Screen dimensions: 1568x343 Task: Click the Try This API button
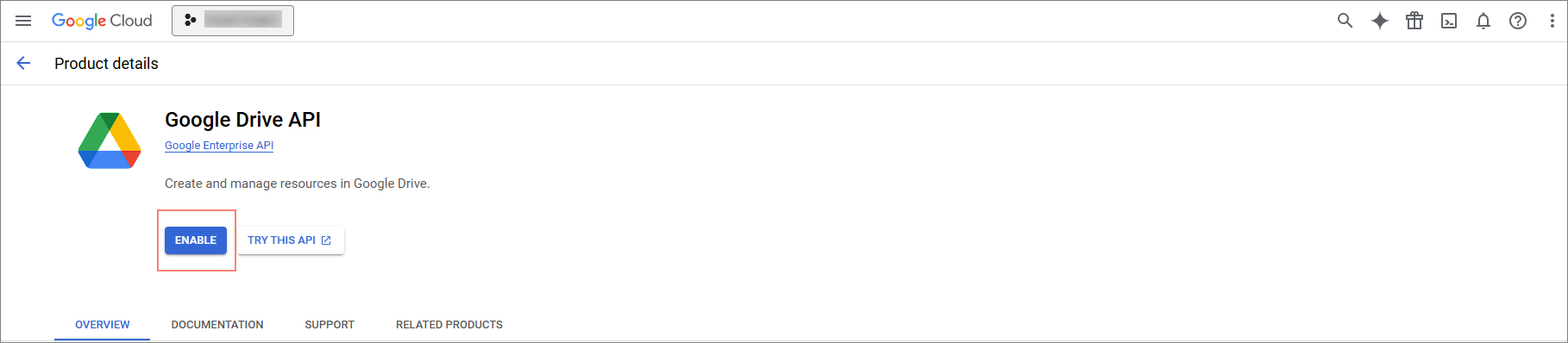[x=291, y=240]
